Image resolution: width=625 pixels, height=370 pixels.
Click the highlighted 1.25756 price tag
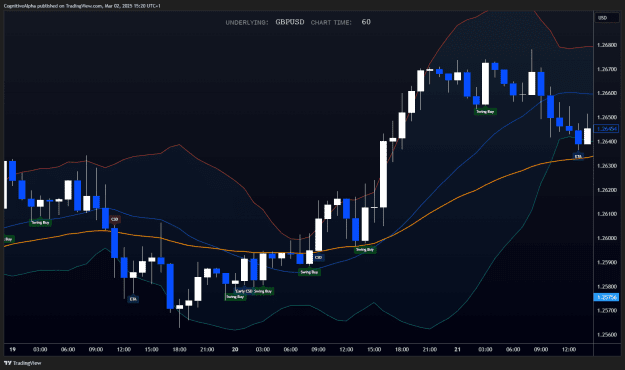(x=606, y=297)
